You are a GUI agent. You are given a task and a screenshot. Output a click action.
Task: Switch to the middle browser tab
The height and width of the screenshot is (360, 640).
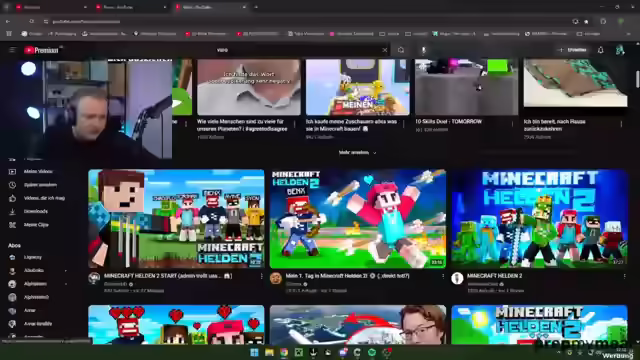(x=131, y=7)
